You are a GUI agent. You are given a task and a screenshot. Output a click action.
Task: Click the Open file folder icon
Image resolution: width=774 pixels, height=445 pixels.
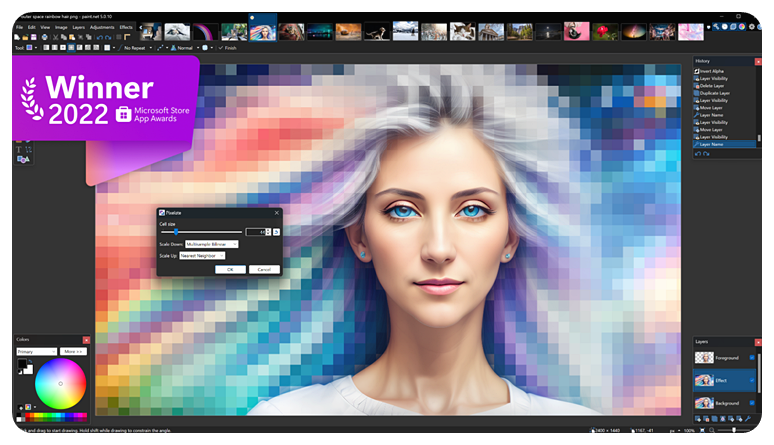25,37
